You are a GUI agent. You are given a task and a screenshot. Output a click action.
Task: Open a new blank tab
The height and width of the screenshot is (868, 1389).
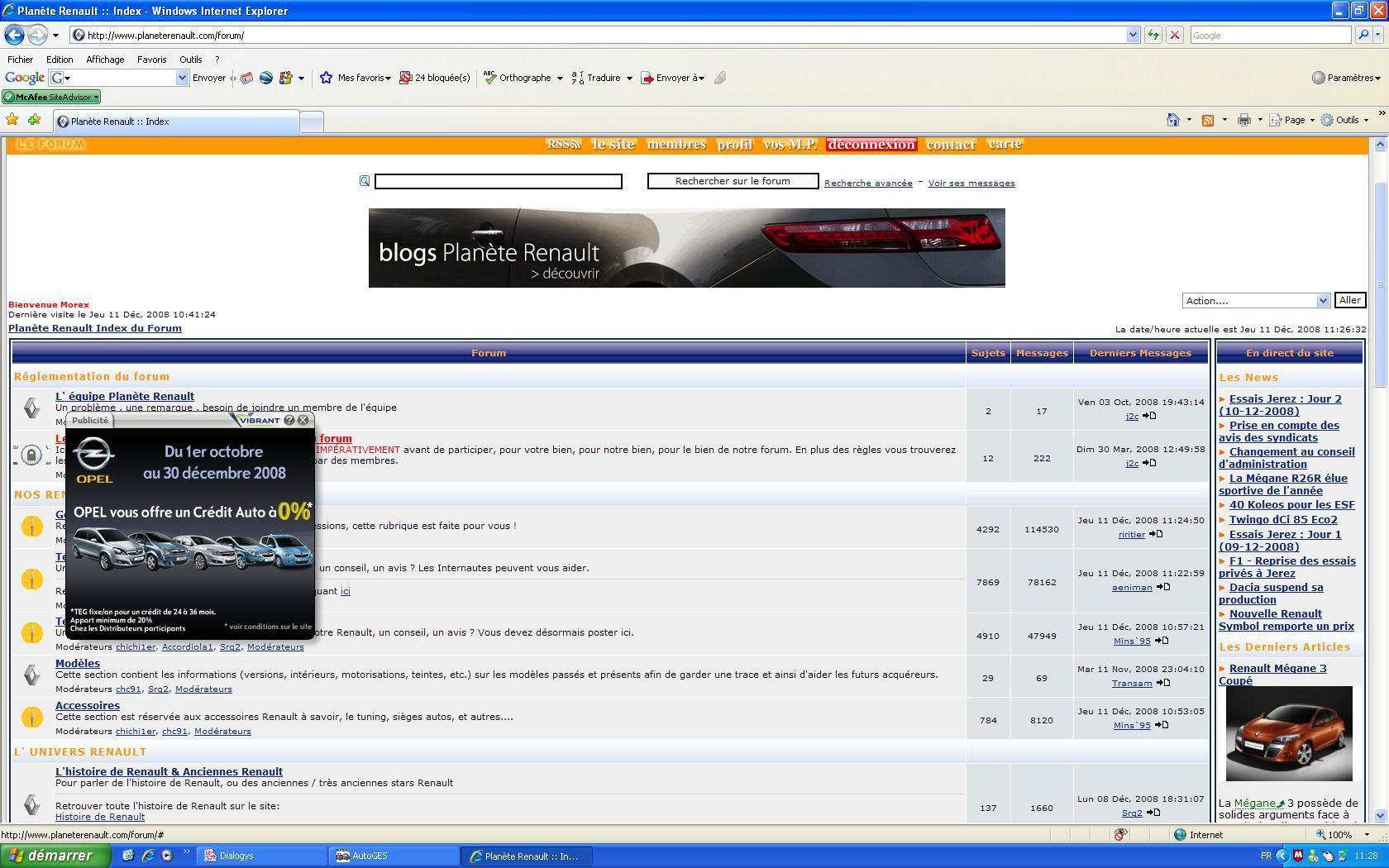click(311, 122)
